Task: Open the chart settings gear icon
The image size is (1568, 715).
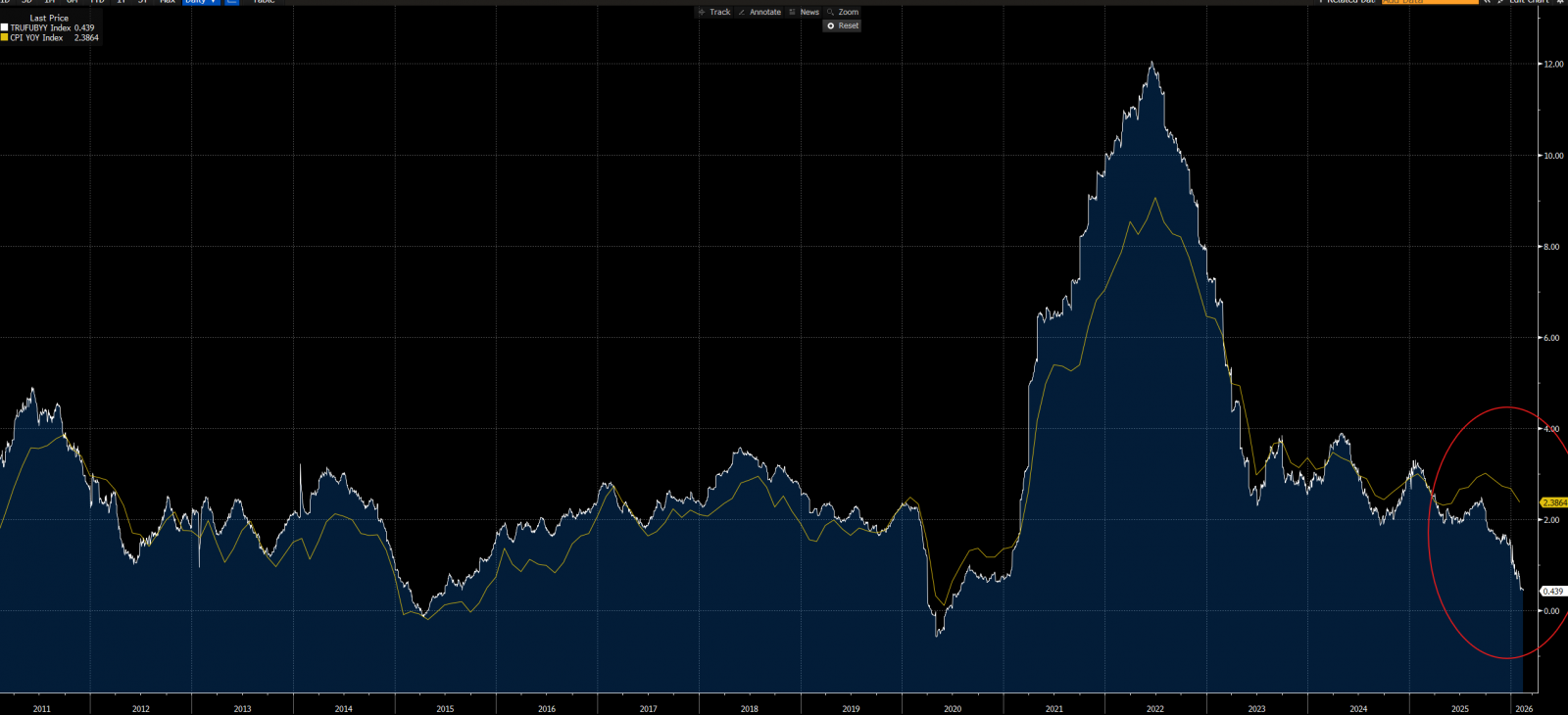Action: tap(1560, 2)
